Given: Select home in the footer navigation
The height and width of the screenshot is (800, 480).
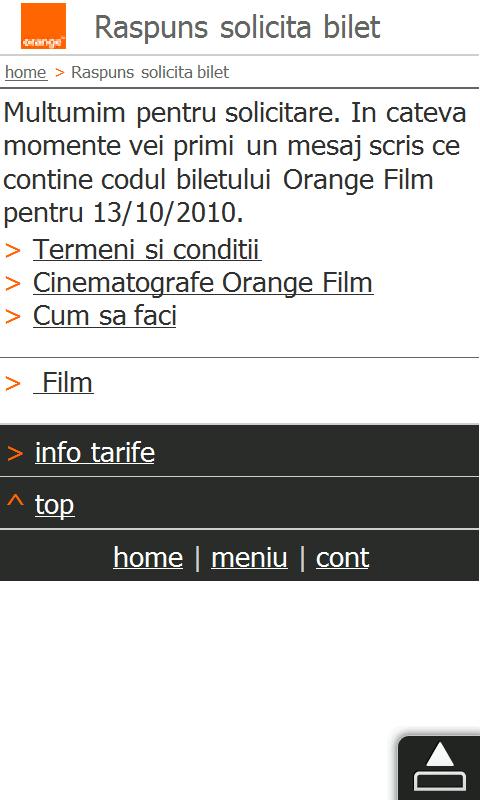Looking at the screenshot, I should [x=148, y=557].
